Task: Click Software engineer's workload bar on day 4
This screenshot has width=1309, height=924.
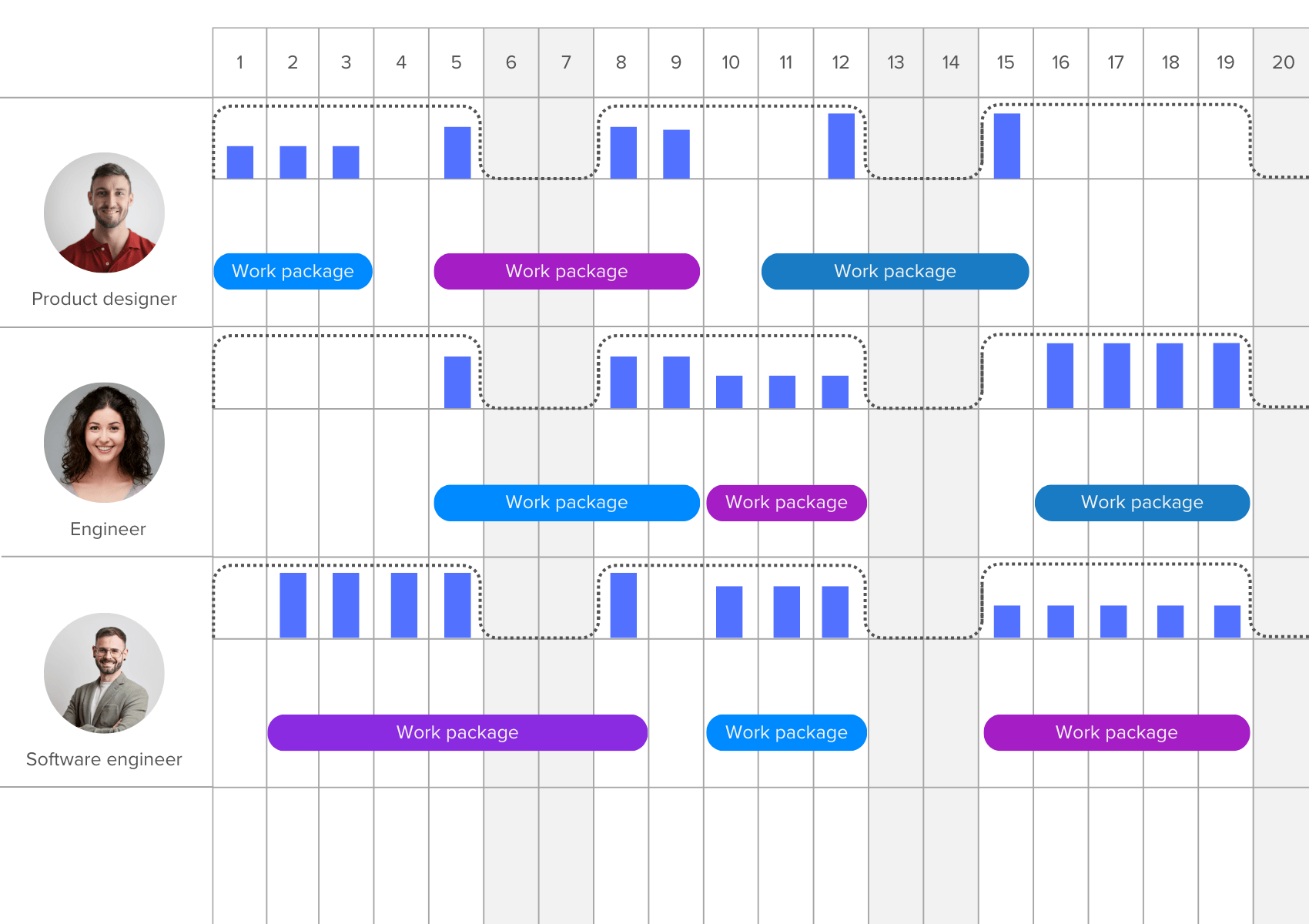Action: click(404, 605)
